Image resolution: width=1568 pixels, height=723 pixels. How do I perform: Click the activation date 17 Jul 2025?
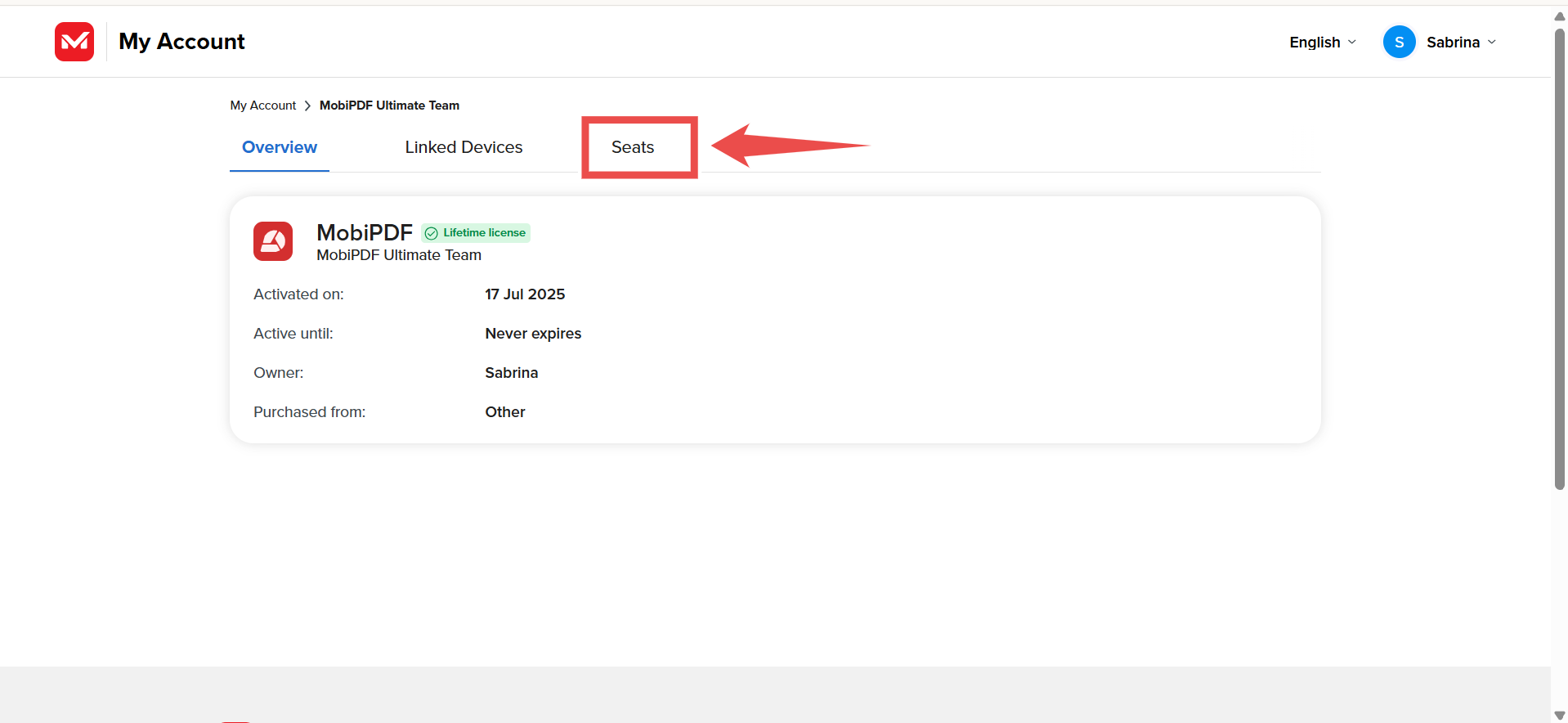point(525,294)
